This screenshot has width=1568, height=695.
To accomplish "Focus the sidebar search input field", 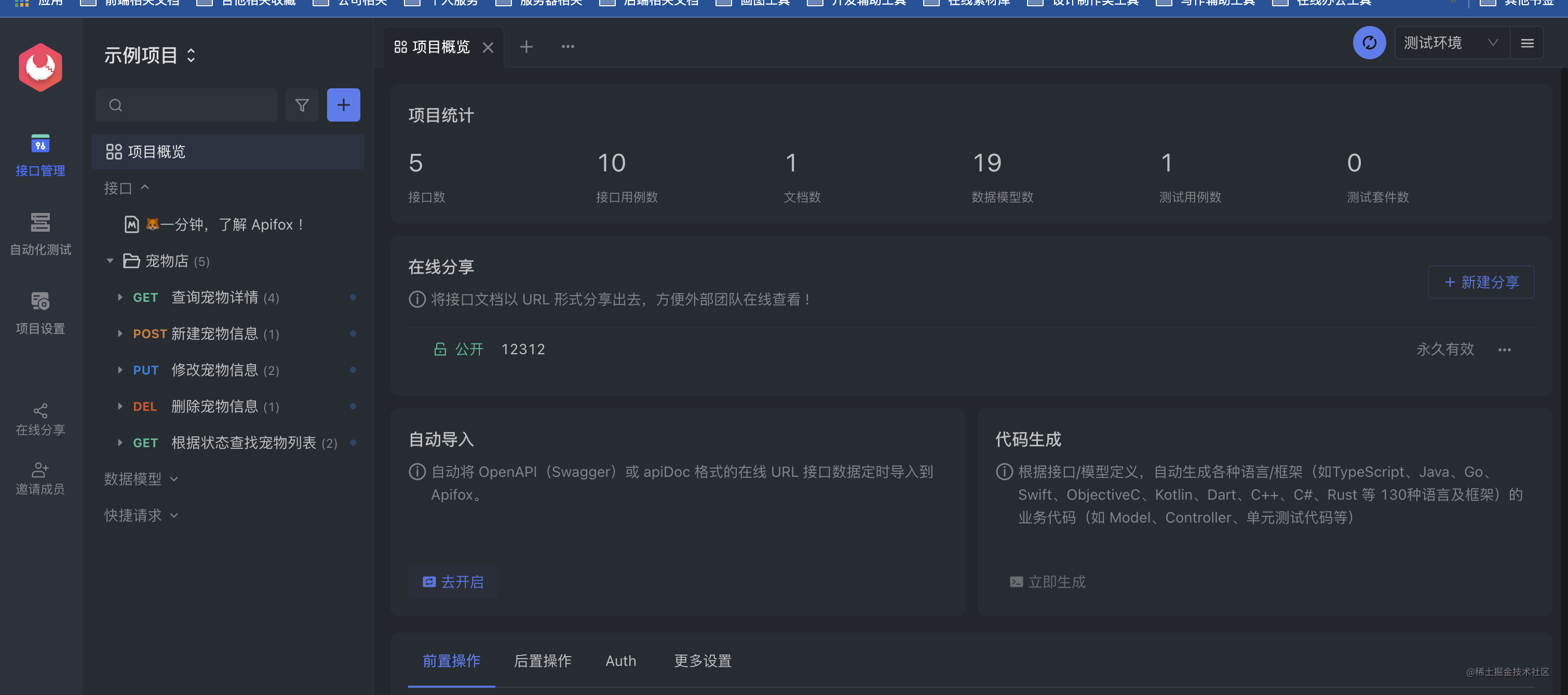I will pos(186,105).
